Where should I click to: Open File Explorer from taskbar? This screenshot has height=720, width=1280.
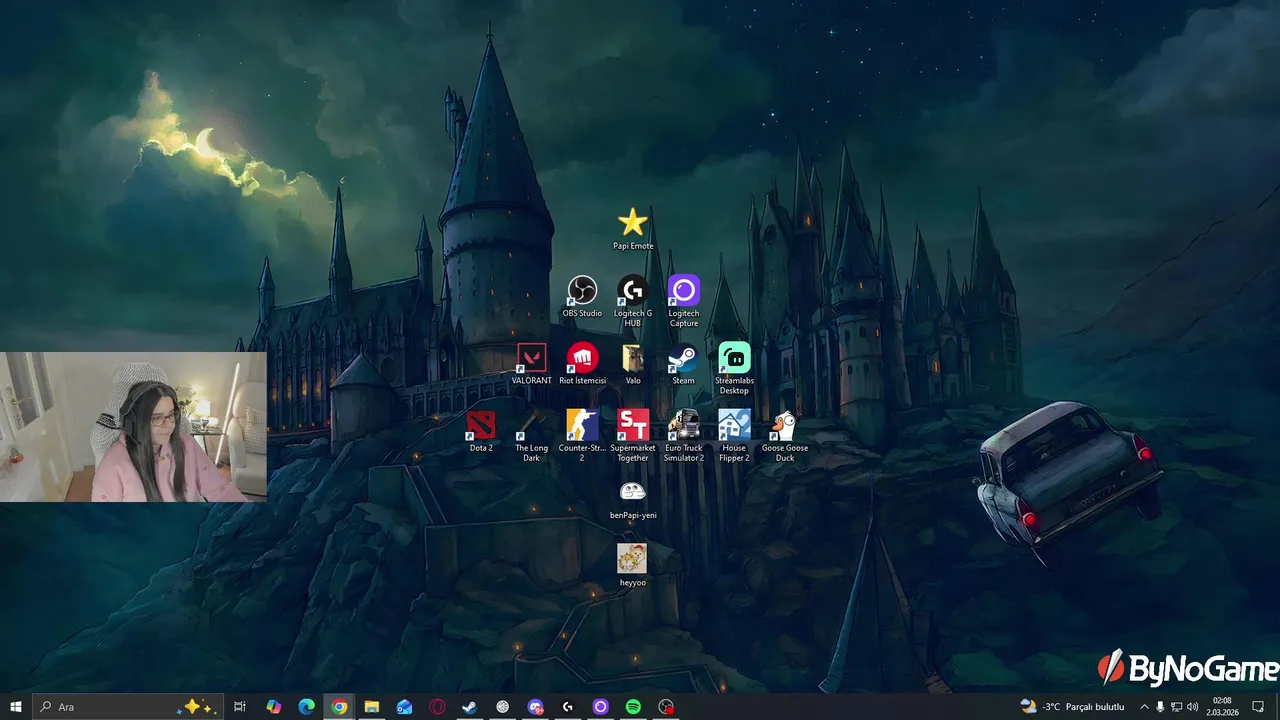click(372, 707)
